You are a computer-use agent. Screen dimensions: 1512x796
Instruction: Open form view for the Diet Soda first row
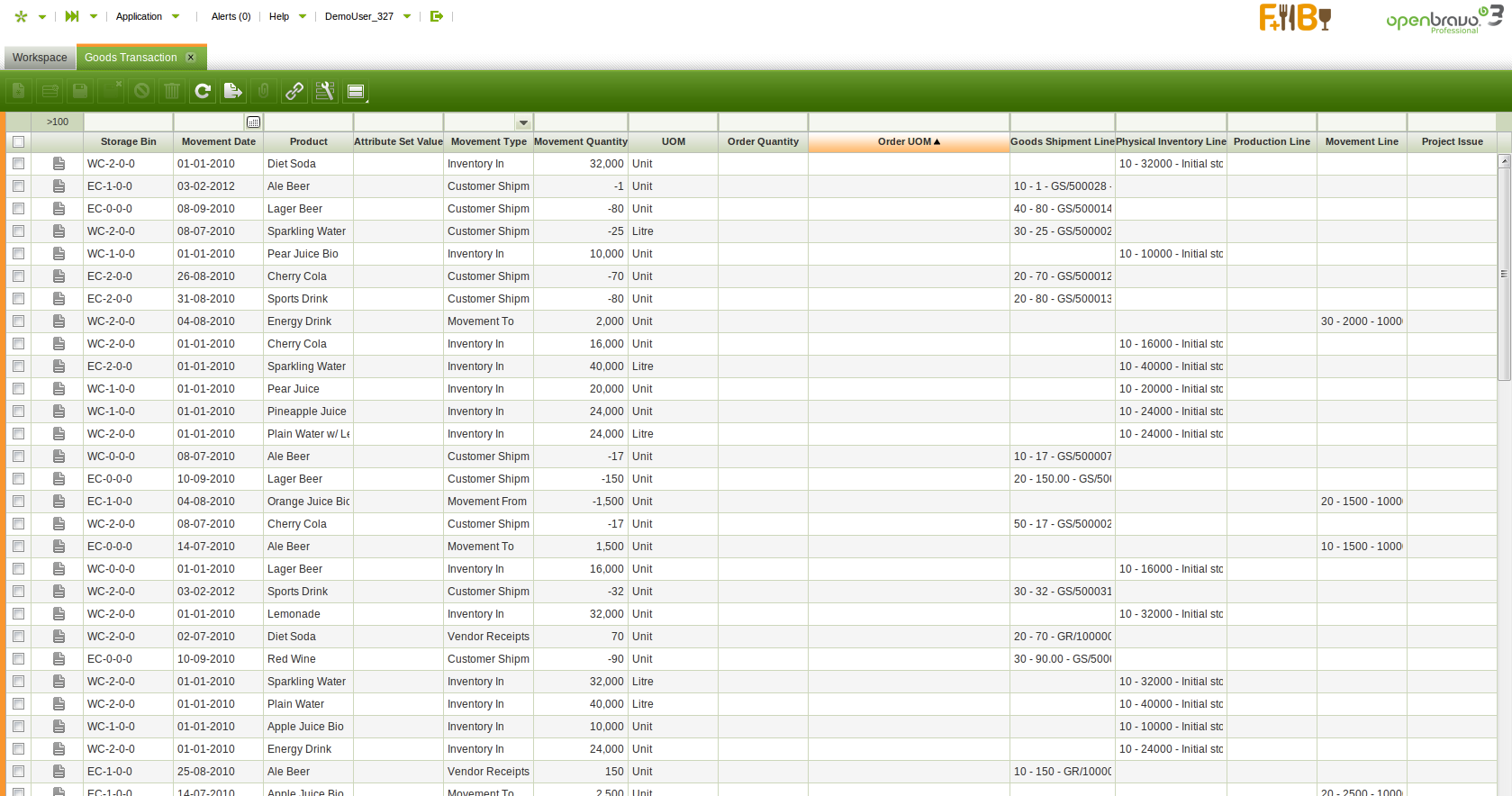point(59,164)
